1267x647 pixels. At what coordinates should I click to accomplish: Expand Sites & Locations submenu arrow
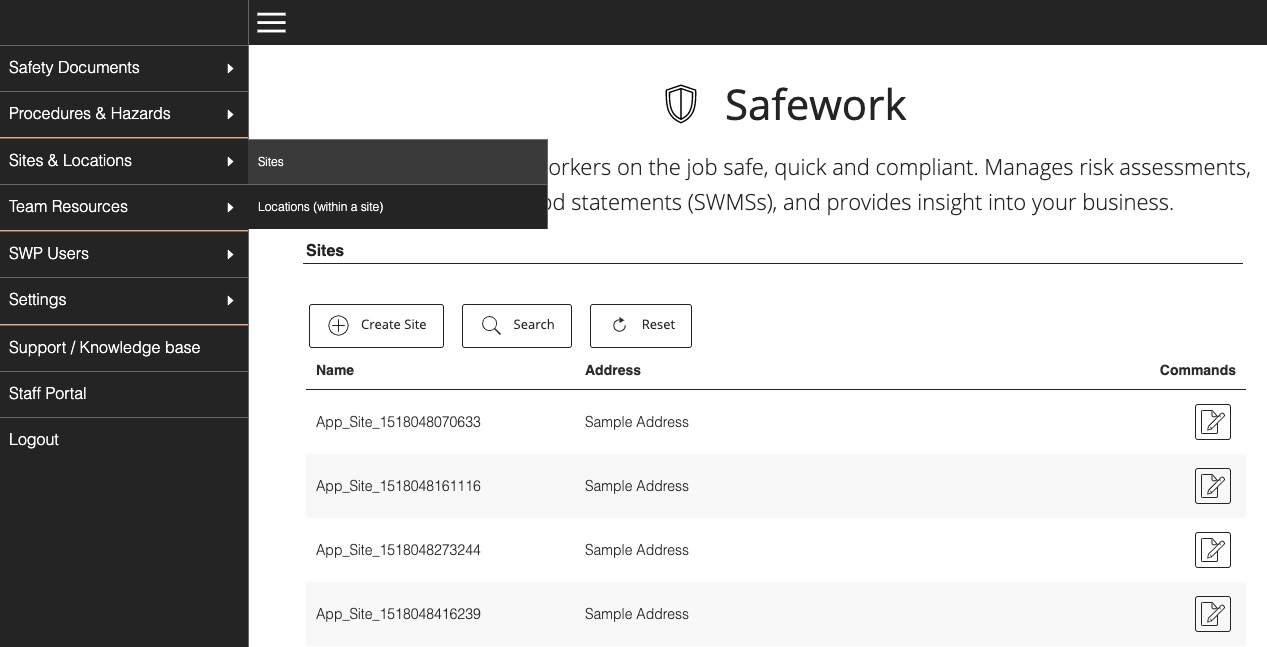click(230, 161)
